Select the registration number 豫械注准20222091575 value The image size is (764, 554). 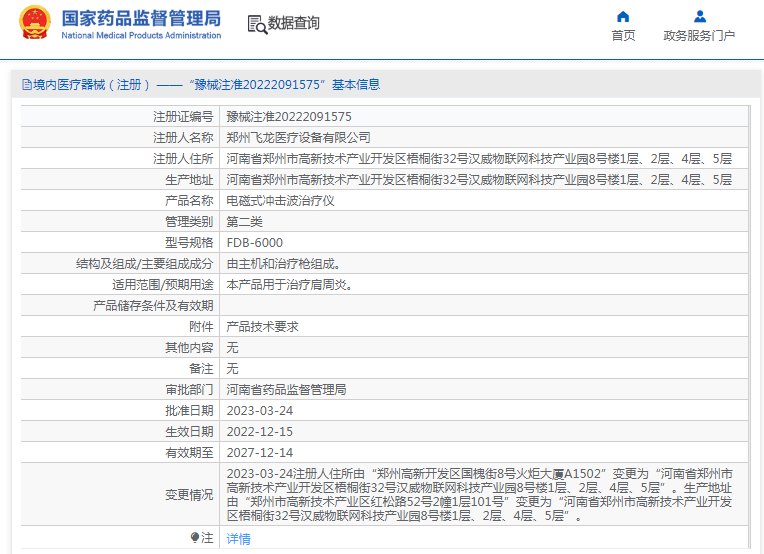(288, 116)
